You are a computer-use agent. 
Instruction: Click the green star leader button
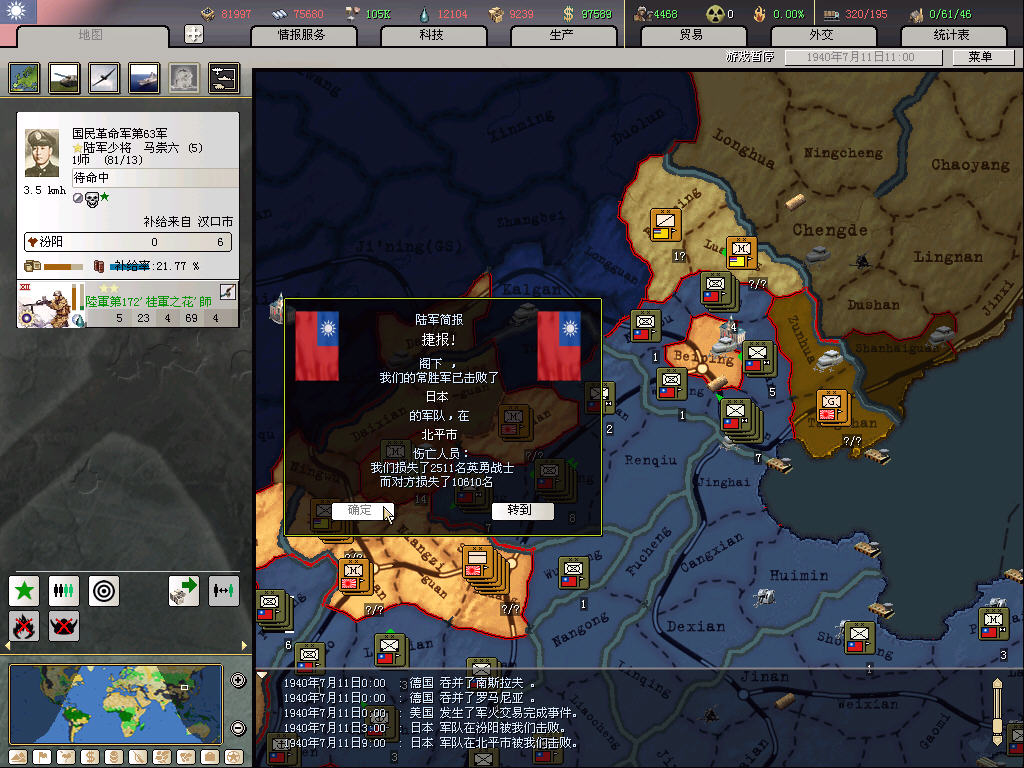(24, 591)
